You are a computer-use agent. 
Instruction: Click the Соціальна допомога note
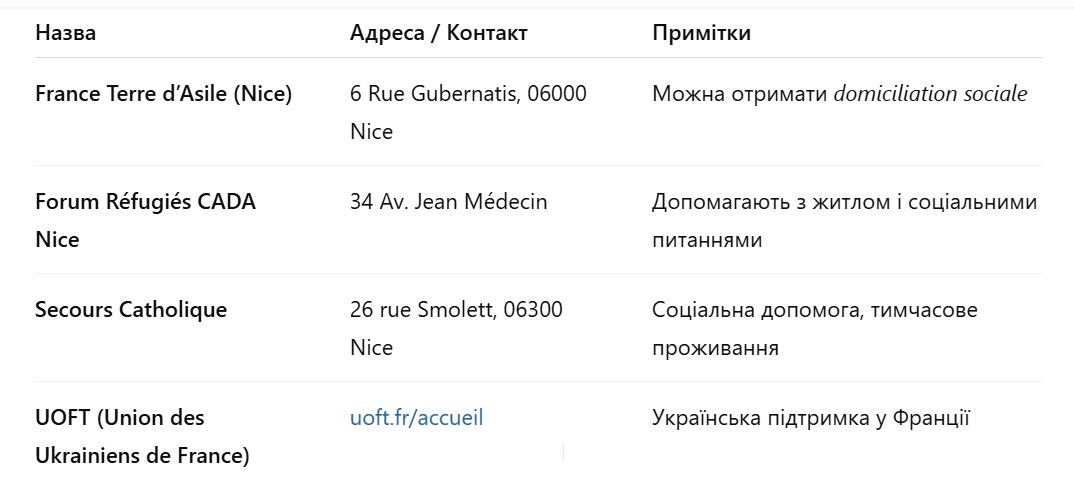click(815, 328)
